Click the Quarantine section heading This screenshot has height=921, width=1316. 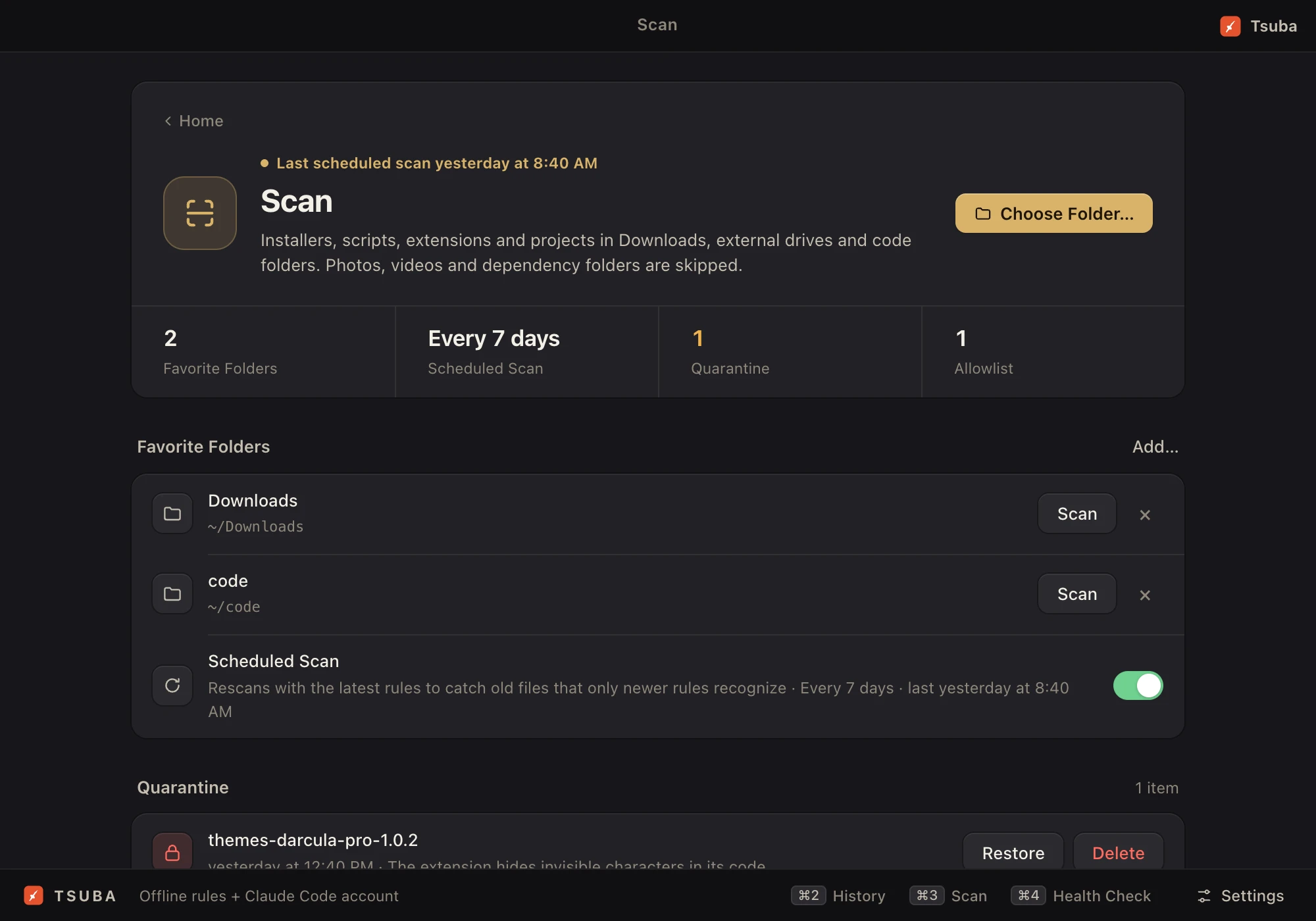click(183, 787)
